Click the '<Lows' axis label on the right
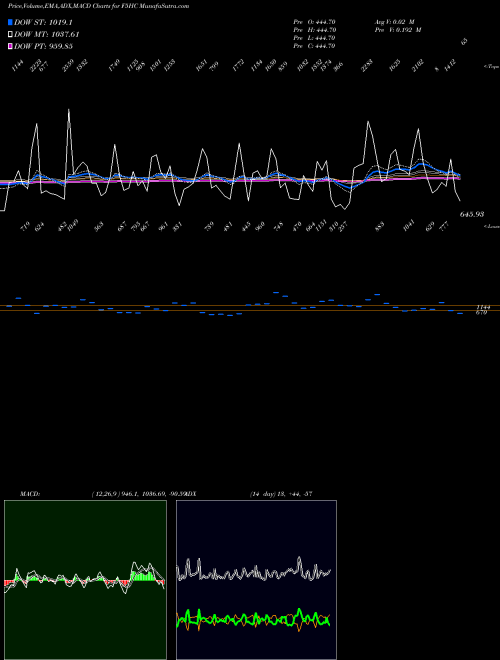 (x=491, y=226)
